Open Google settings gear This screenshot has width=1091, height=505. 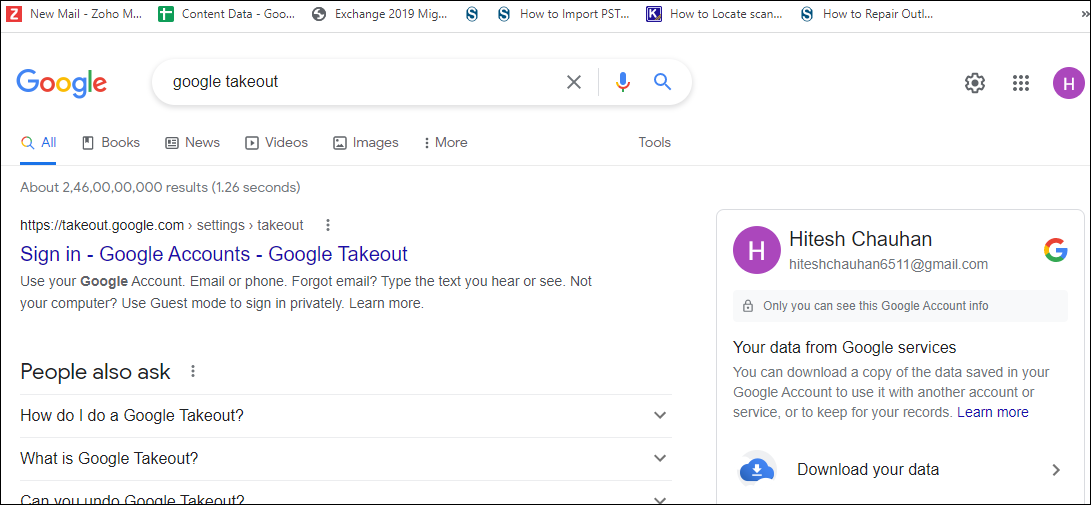[975, 83]
